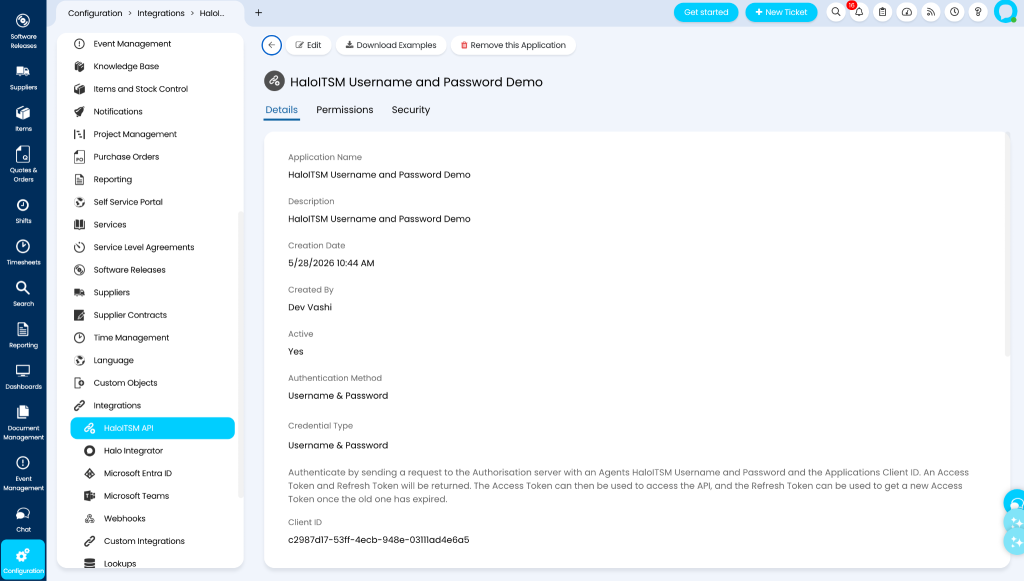Open Document Management in navigation bar
The image size is (1024, 581).
23,422
